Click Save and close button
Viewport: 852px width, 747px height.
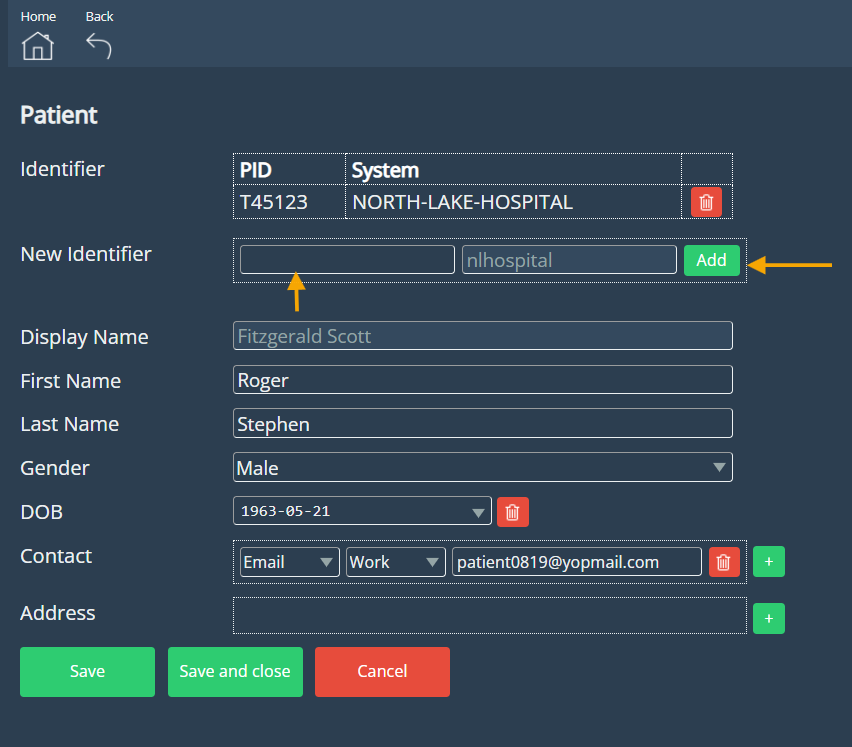(235, 671)
